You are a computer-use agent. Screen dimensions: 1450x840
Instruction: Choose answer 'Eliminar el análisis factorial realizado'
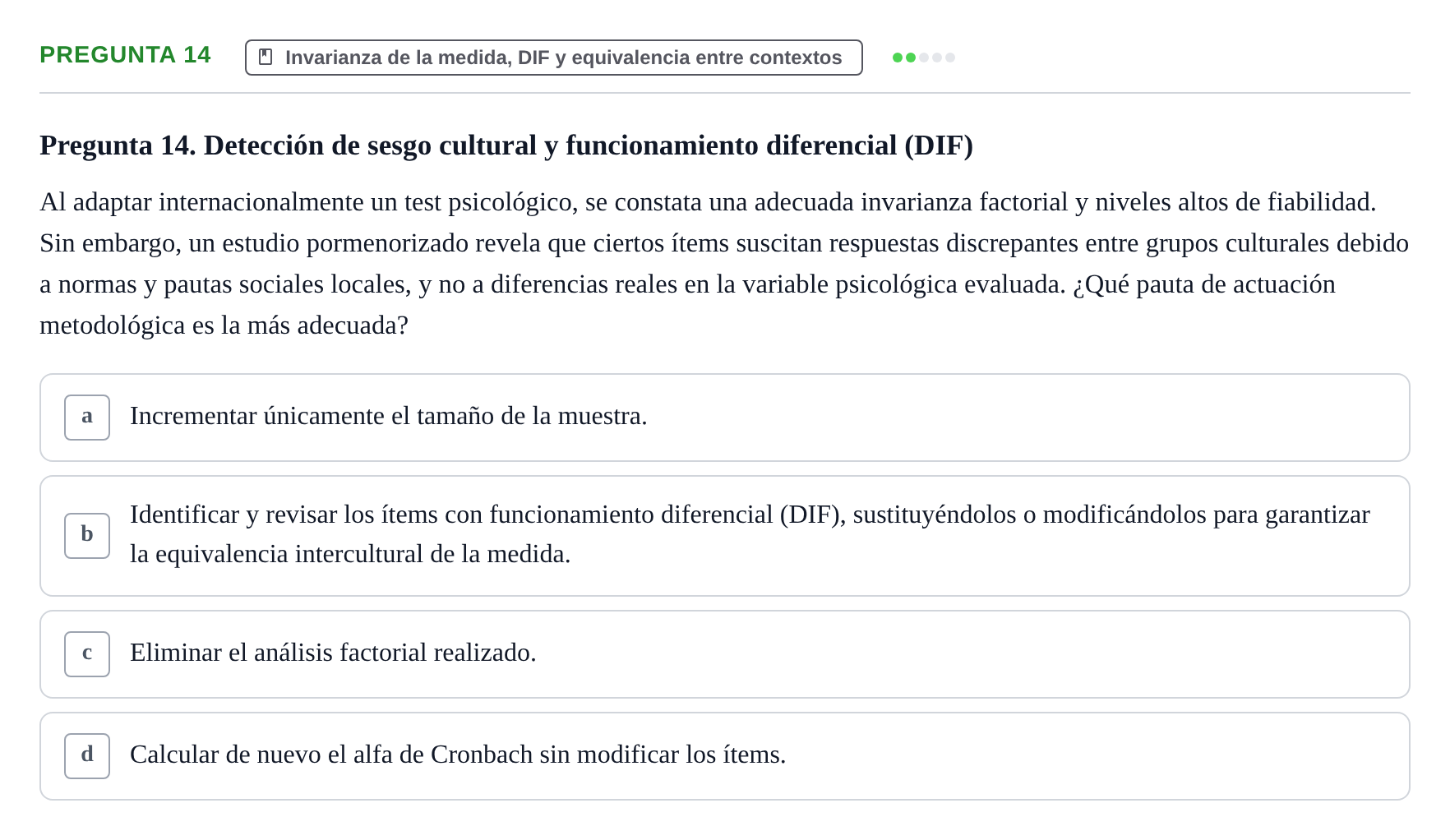click(725, 654)
